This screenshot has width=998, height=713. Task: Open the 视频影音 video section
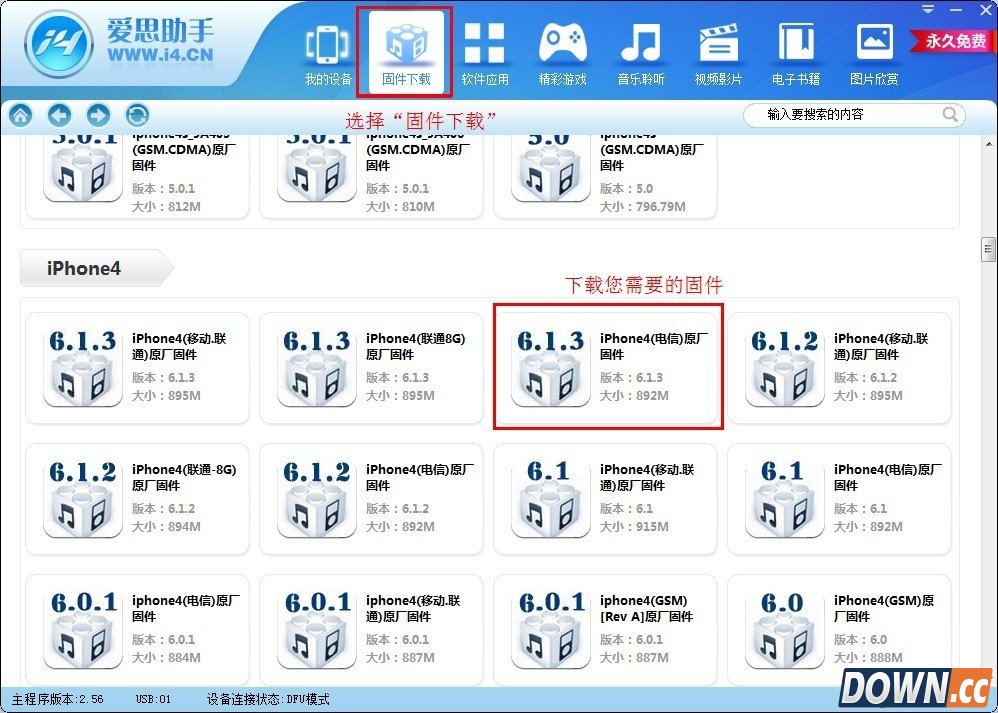718,50
